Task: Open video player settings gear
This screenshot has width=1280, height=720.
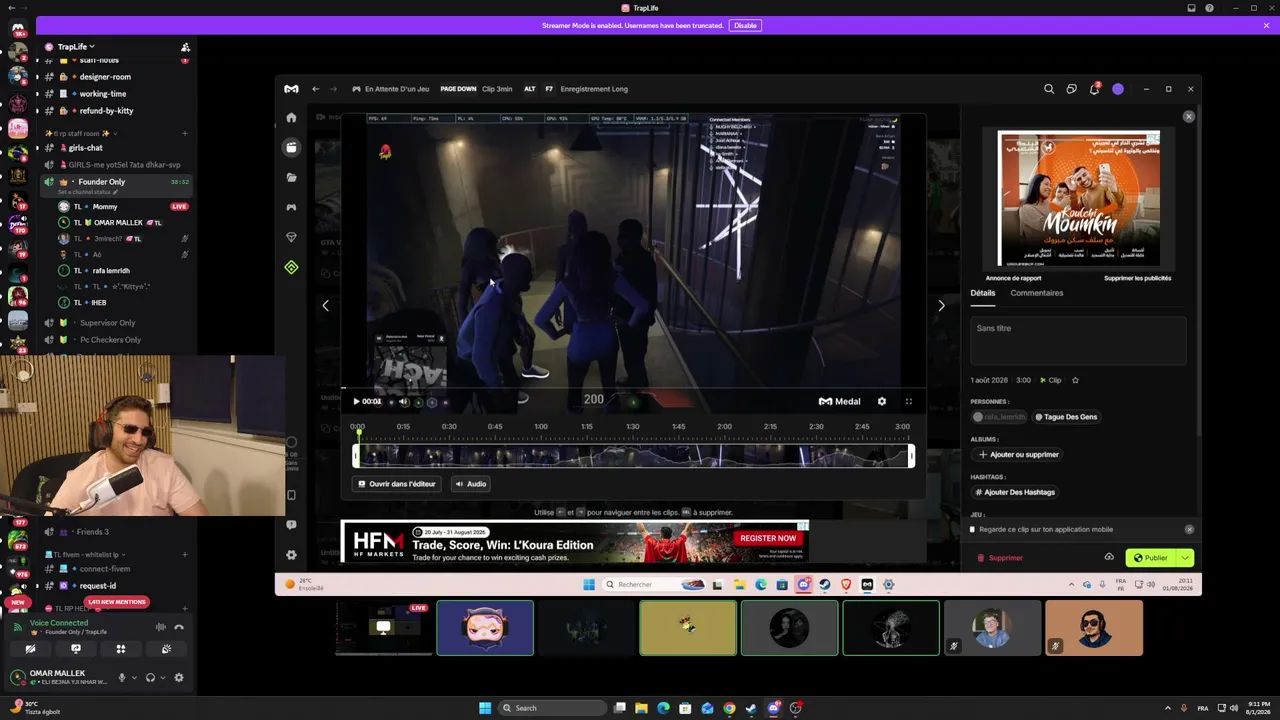Action: coord(881,401)
